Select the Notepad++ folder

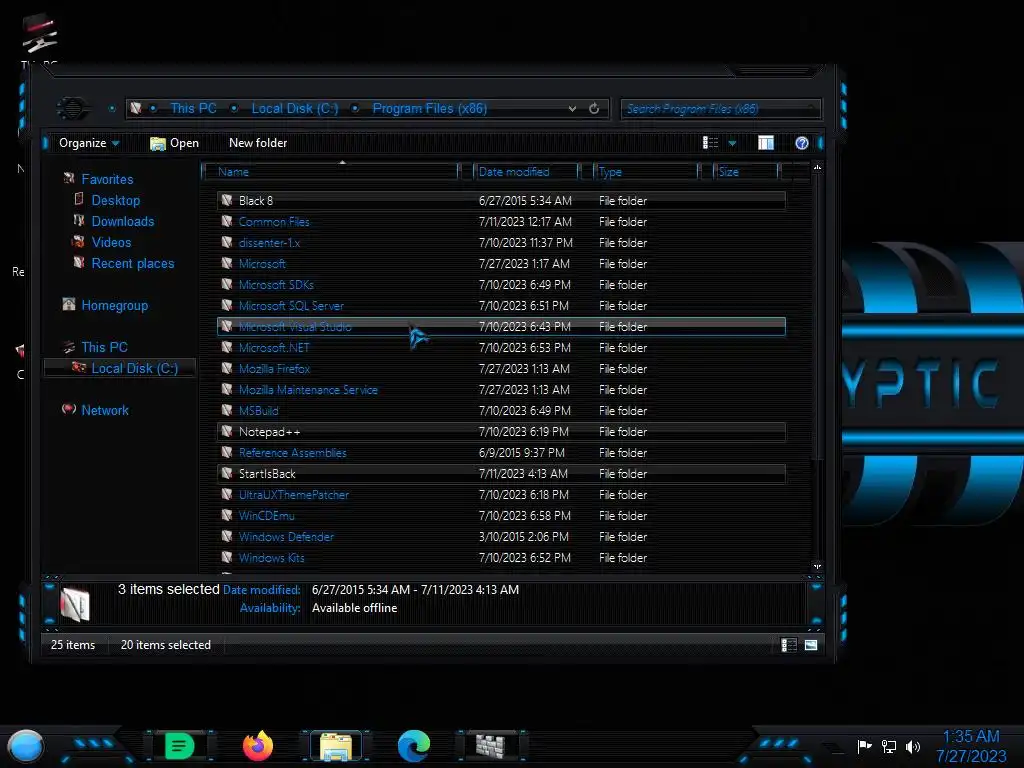(x=501, y=432)
